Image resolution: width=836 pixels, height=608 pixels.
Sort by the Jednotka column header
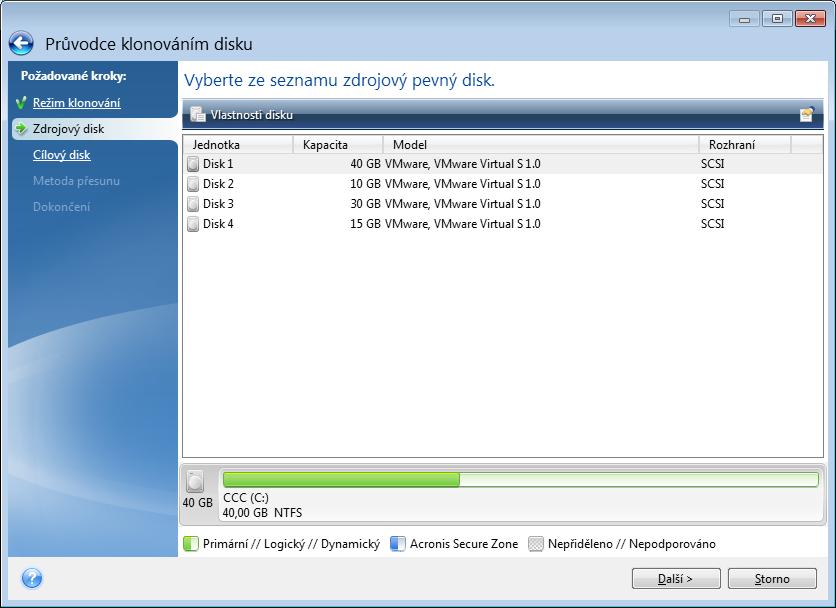pyautogui.click(x=238, y=145)
